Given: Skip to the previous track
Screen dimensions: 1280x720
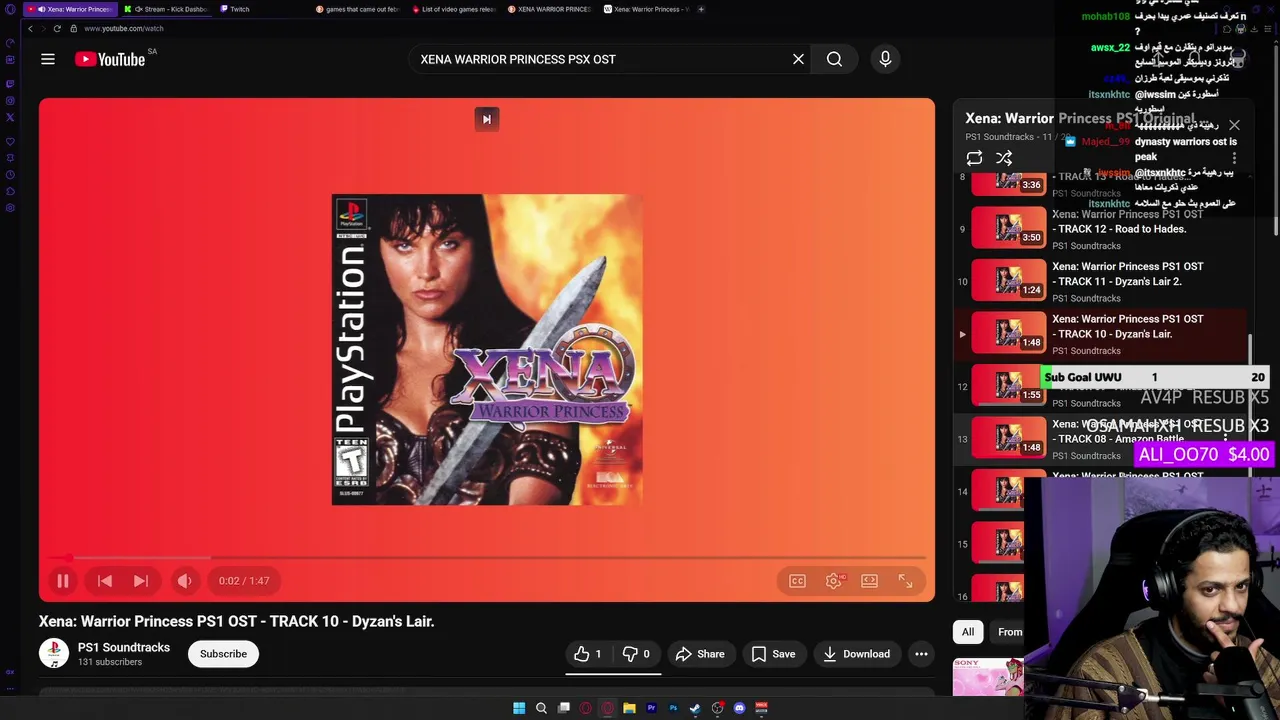Looking at the screenshot, I should (x=105, y=581).
